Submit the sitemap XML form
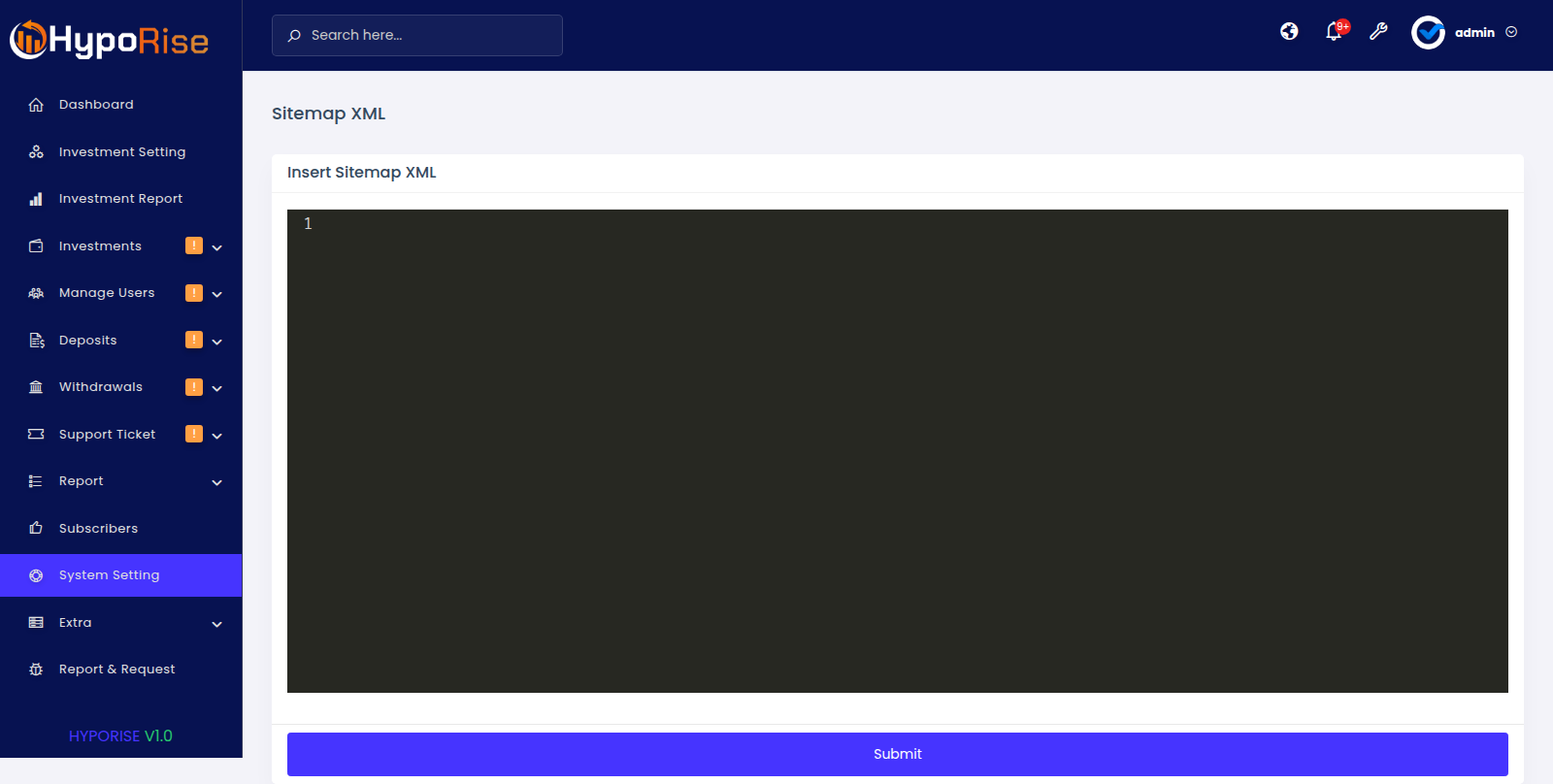The width and height of the screenshot is (1553, 784). click(898, 754)
